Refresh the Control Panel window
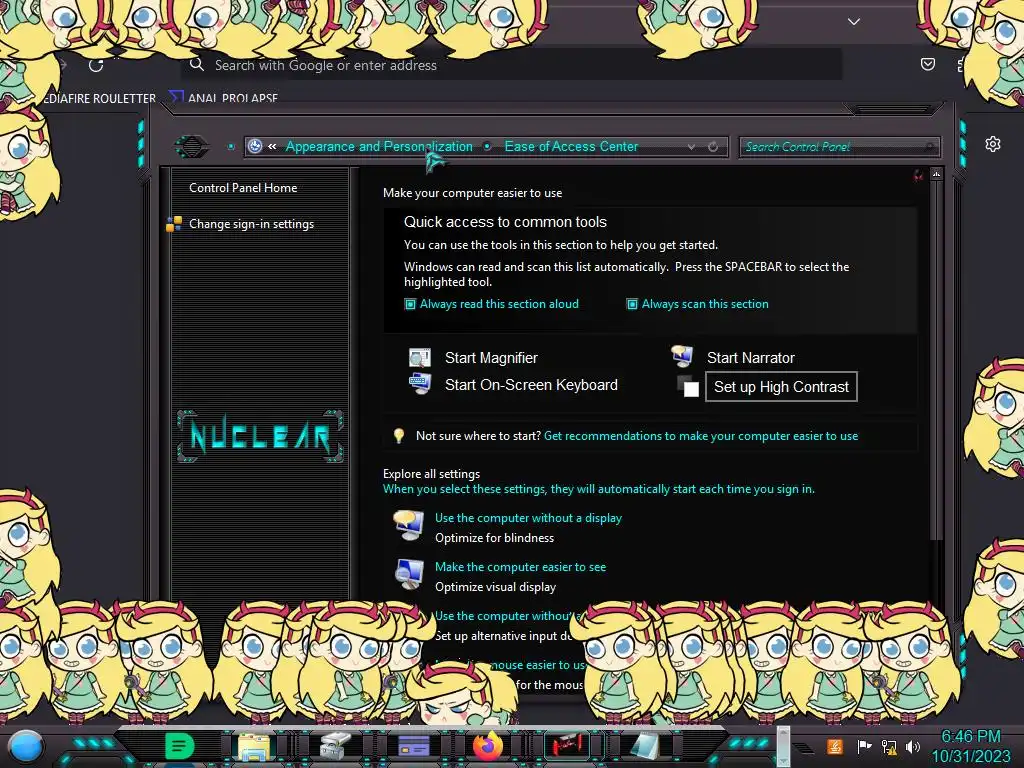1024x768 pixels. tap(712, 147)
